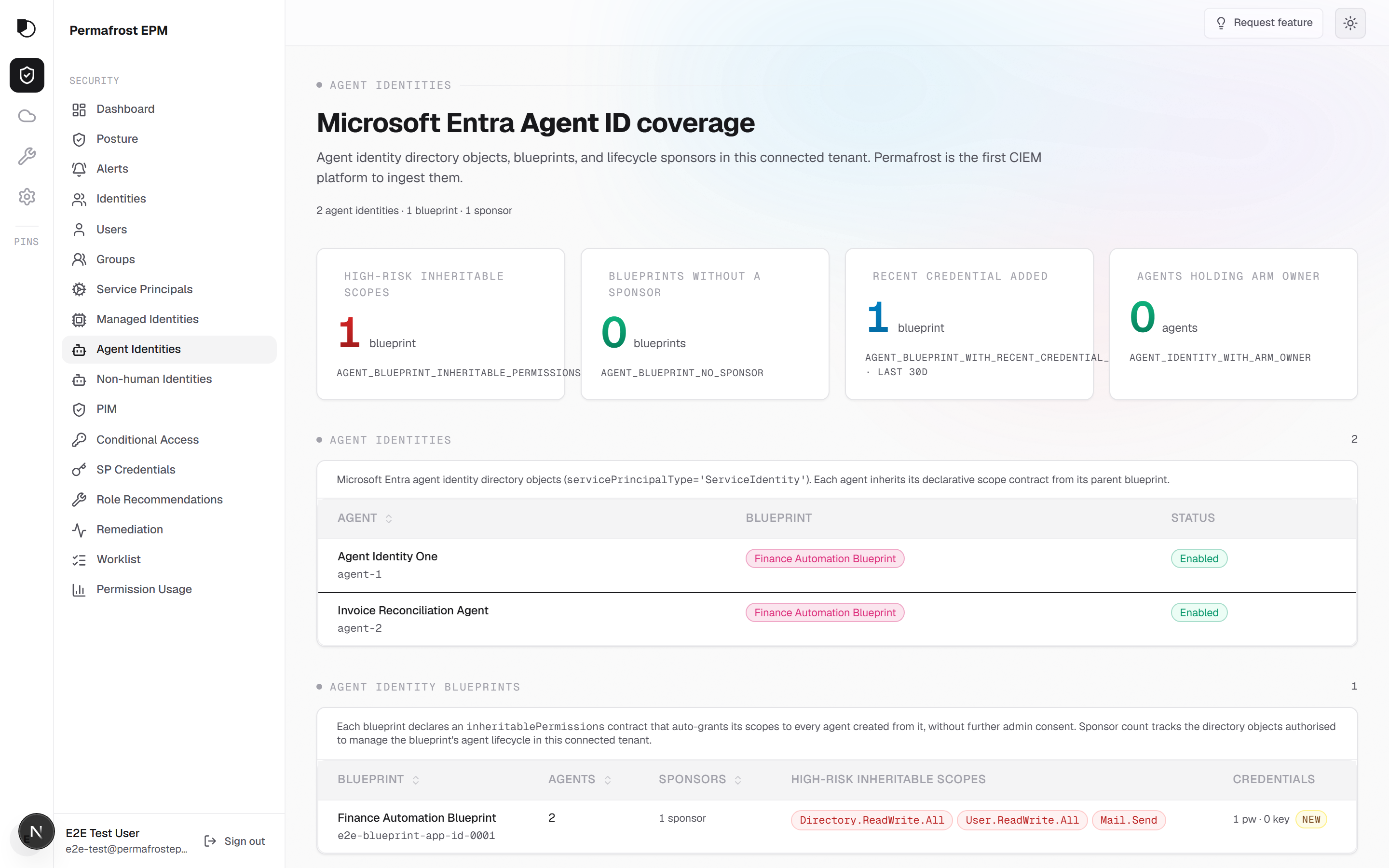The width and height of the screenshot is (1389, 868).
Task: Click the Alerts bell icon
Action: [79, 169]
